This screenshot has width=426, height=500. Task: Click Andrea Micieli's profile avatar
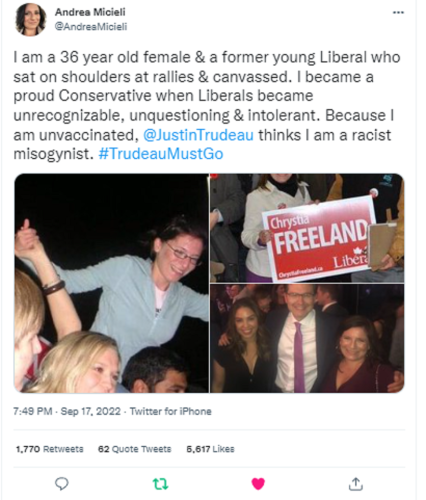31,19
